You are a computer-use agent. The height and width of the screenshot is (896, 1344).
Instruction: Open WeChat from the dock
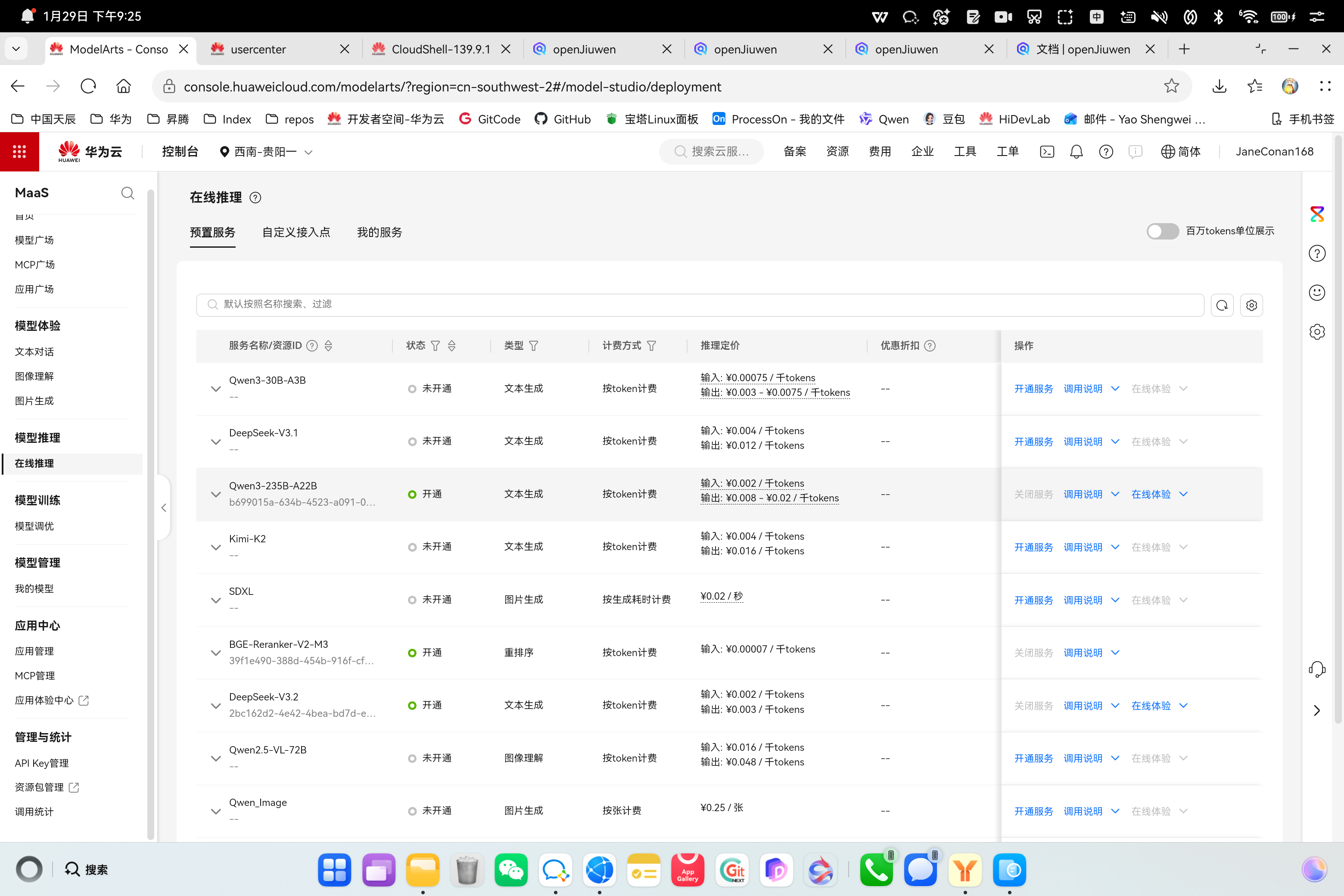click(x=510, y=870)
